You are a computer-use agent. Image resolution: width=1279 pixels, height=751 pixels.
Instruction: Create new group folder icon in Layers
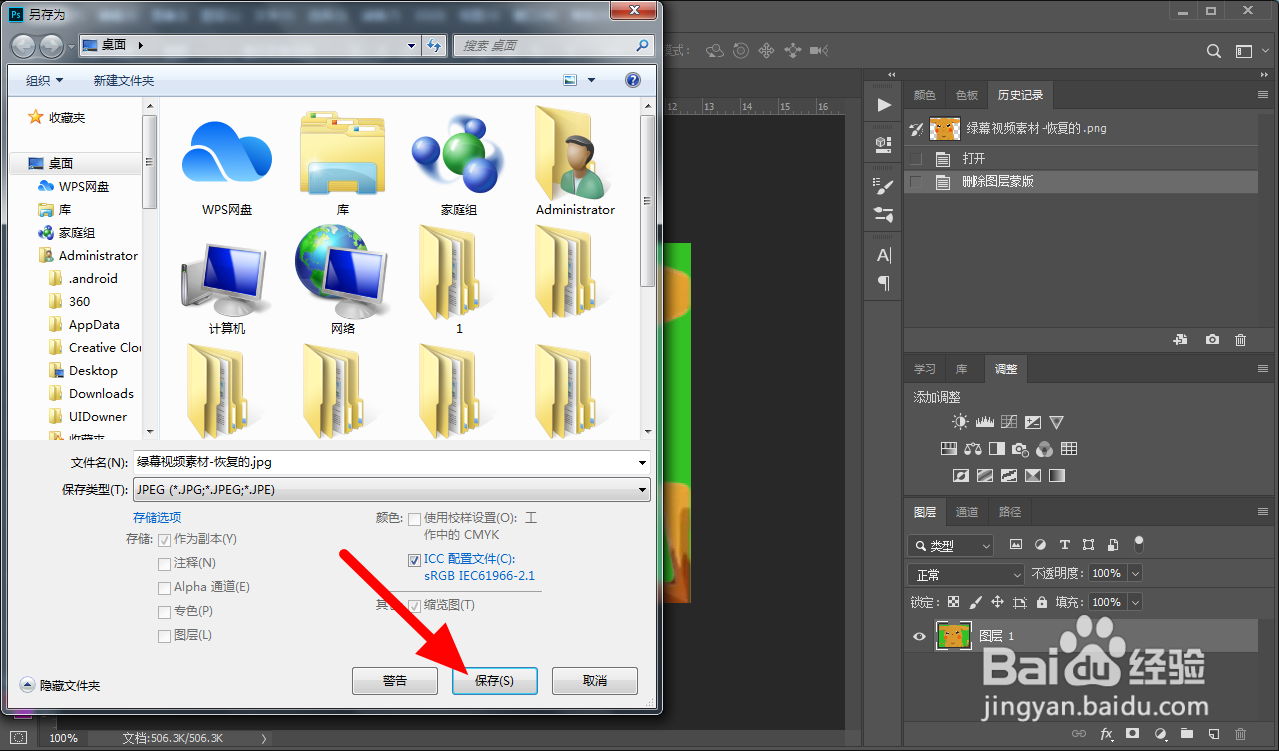tap(1186, 734)
